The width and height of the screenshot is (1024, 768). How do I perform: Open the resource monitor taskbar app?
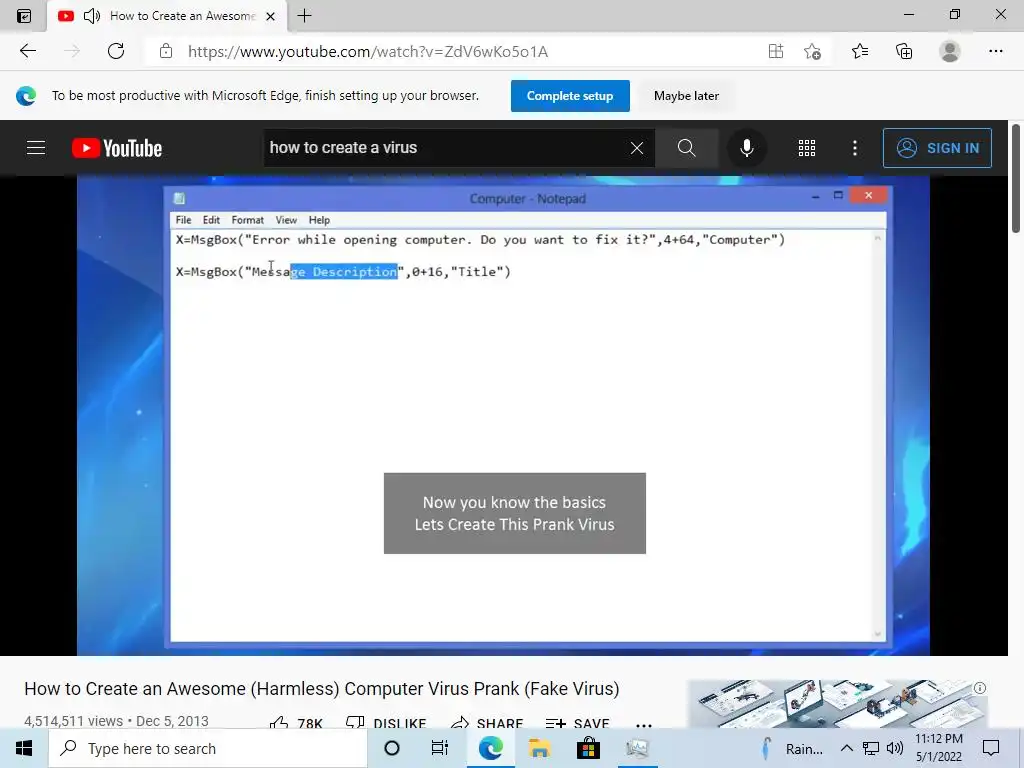tap(637, 748)
